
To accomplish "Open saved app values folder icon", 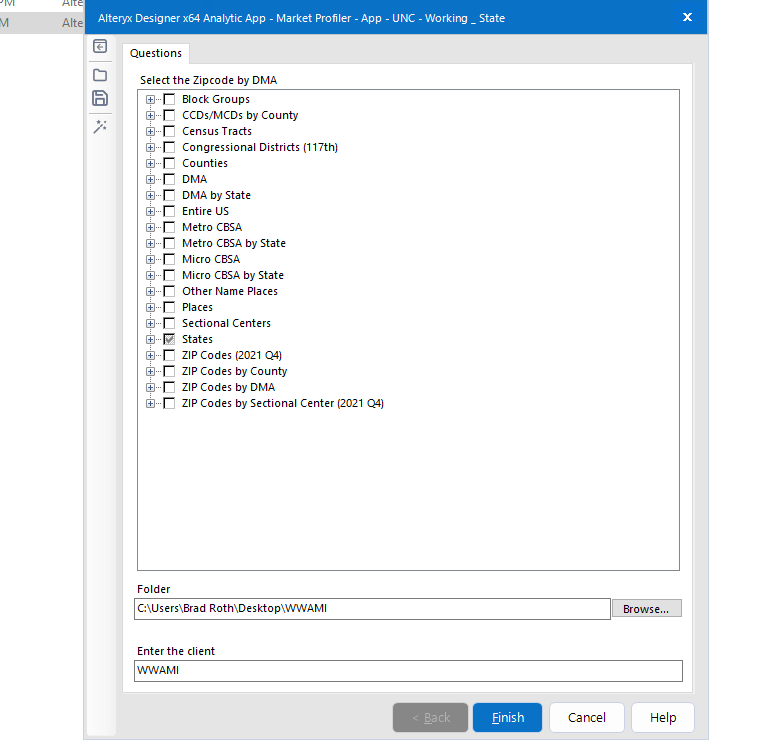I will (x=100, y=75).
